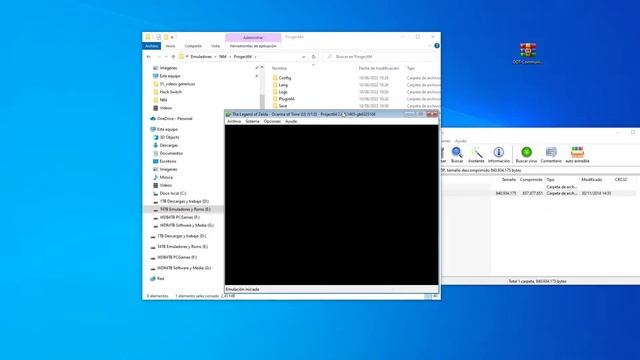Sort WinRAR list by Tamaño column
The height and width of the screenshot is (360, 640).
tap(509, 180)
